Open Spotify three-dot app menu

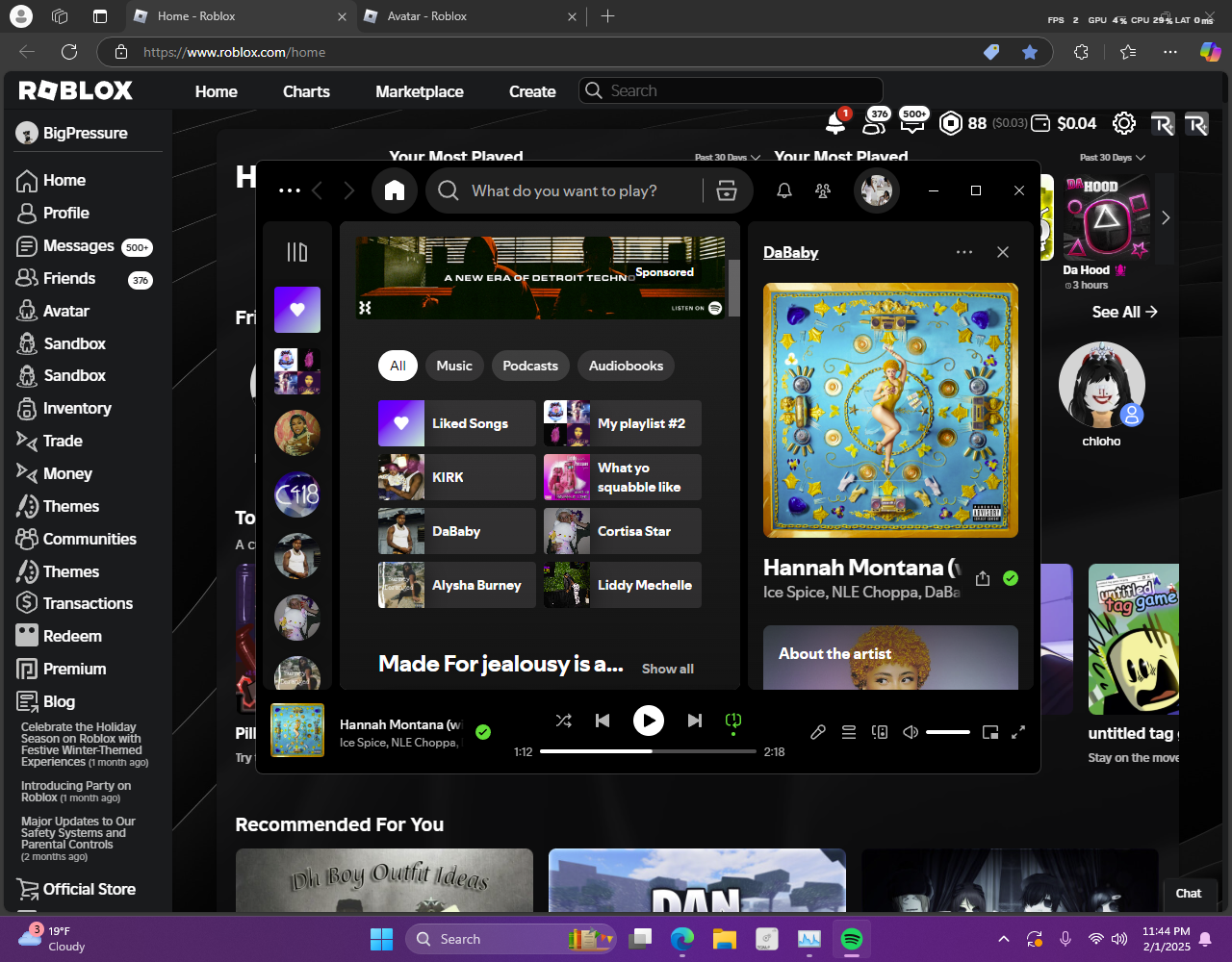(290, 190)
